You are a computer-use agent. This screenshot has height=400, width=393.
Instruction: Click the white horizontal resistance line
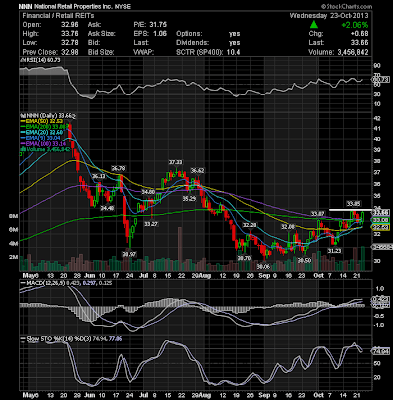[x=350, y=210]
